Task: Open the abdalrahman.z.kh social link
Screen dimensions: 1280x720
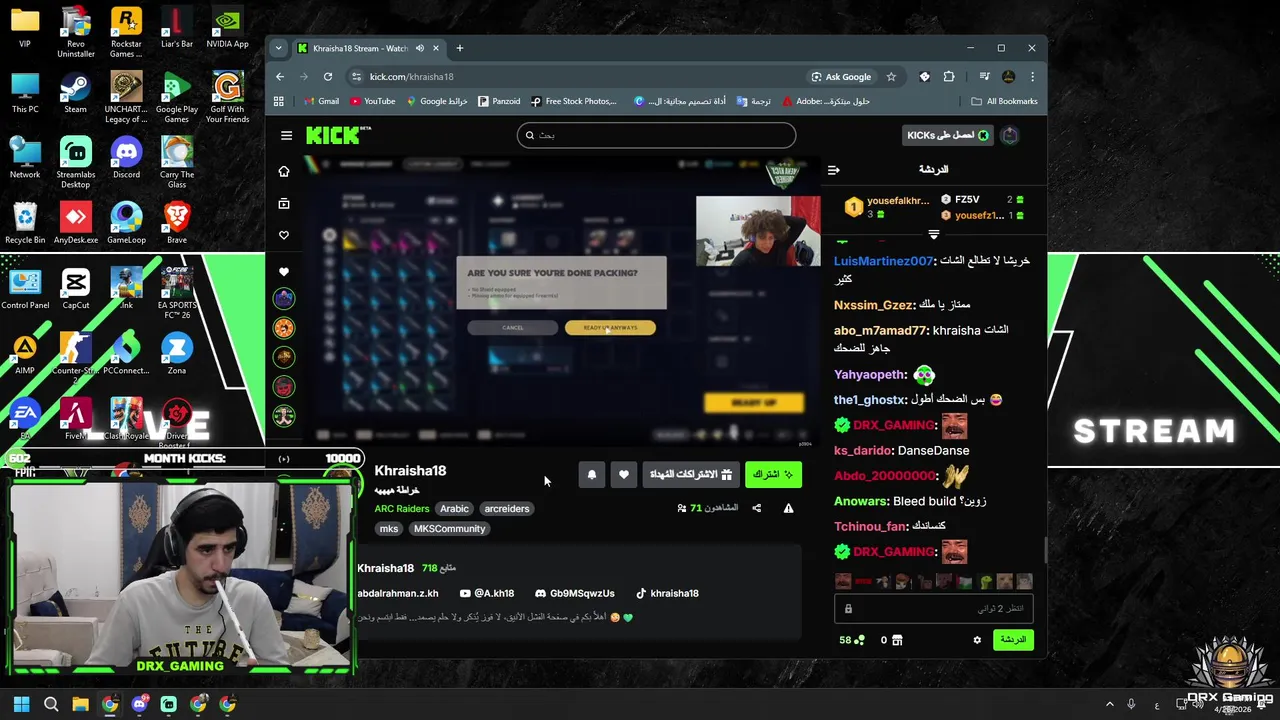Action: coord(398,593)
